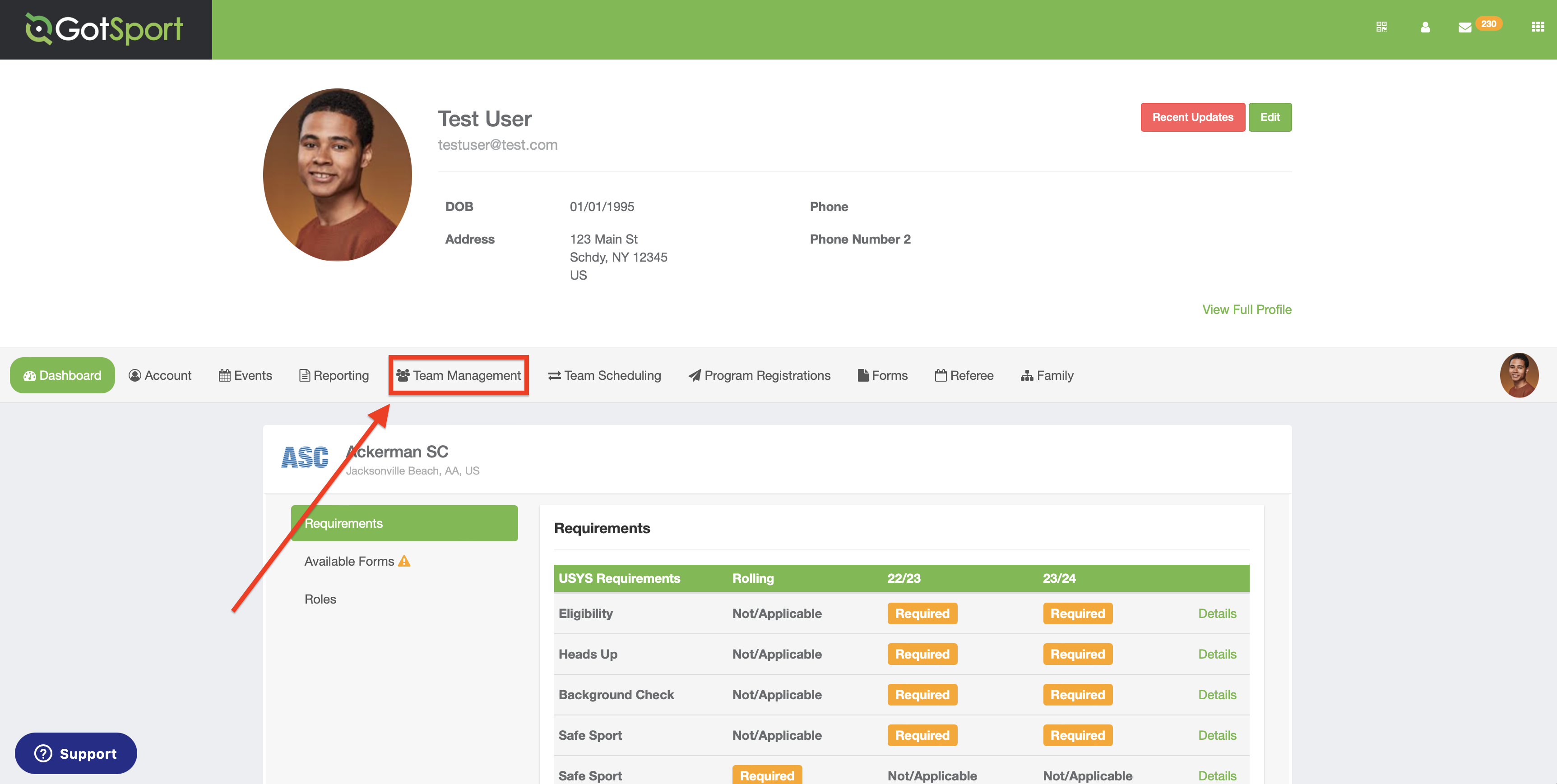Viewport: 1557px width, 784px height.
Task: Click the 23/24 column header
Action: [x=1059, y=578]
